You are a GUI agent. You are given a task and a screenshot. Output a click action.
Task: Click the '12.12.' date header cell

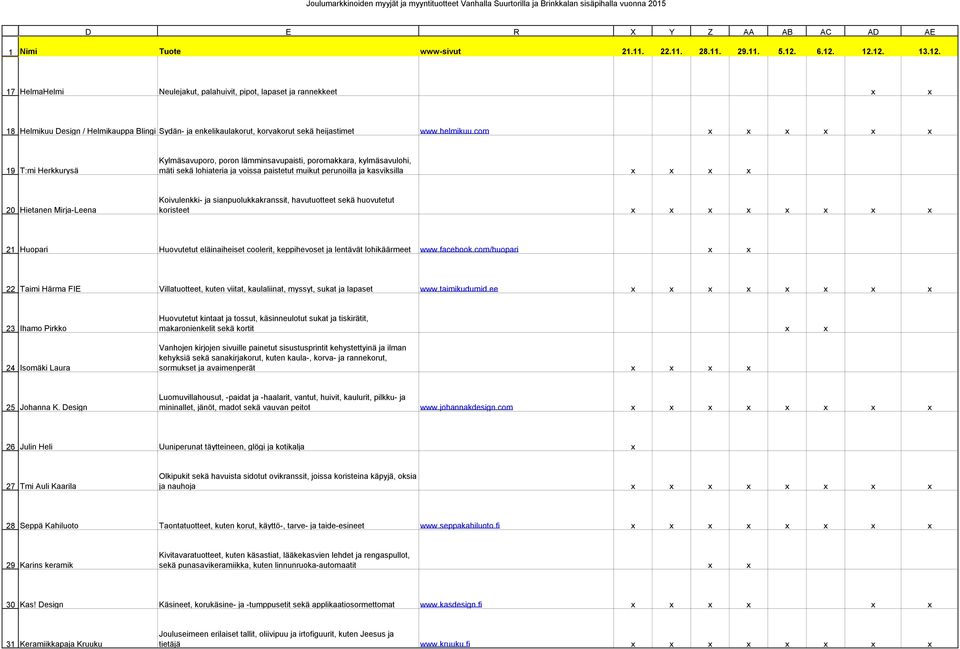(x=873, y=47)
